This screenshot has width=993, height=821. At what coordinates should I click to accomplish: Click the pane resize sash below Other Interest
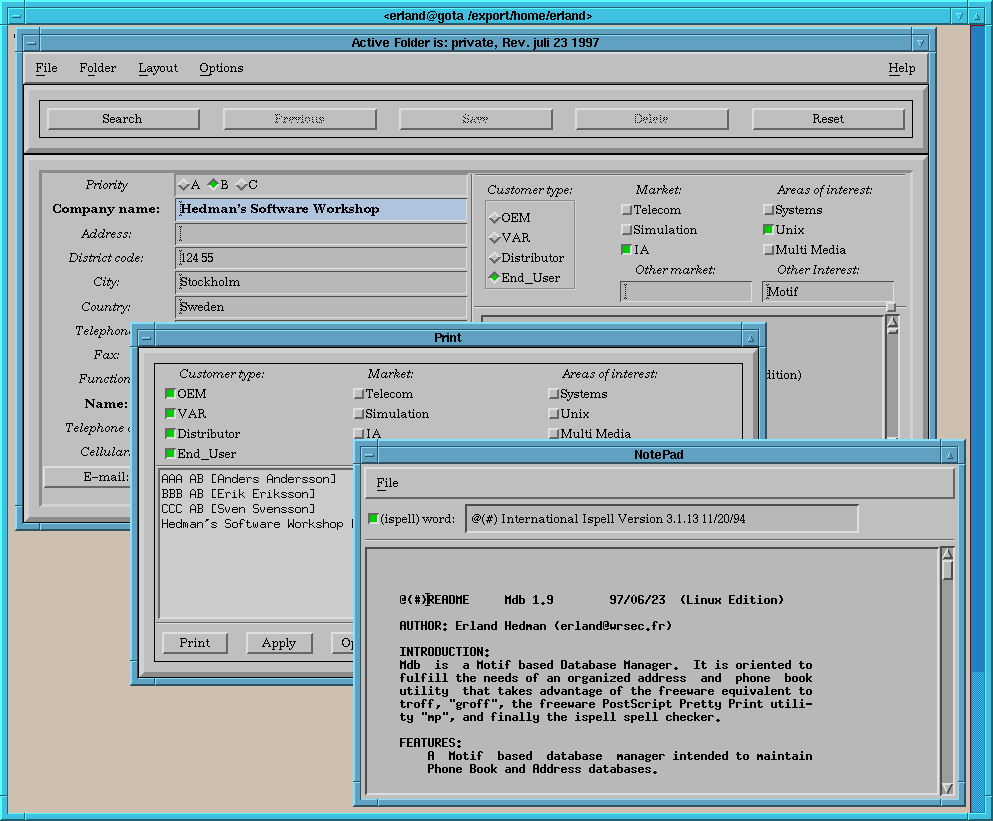[x=890, y=307]
